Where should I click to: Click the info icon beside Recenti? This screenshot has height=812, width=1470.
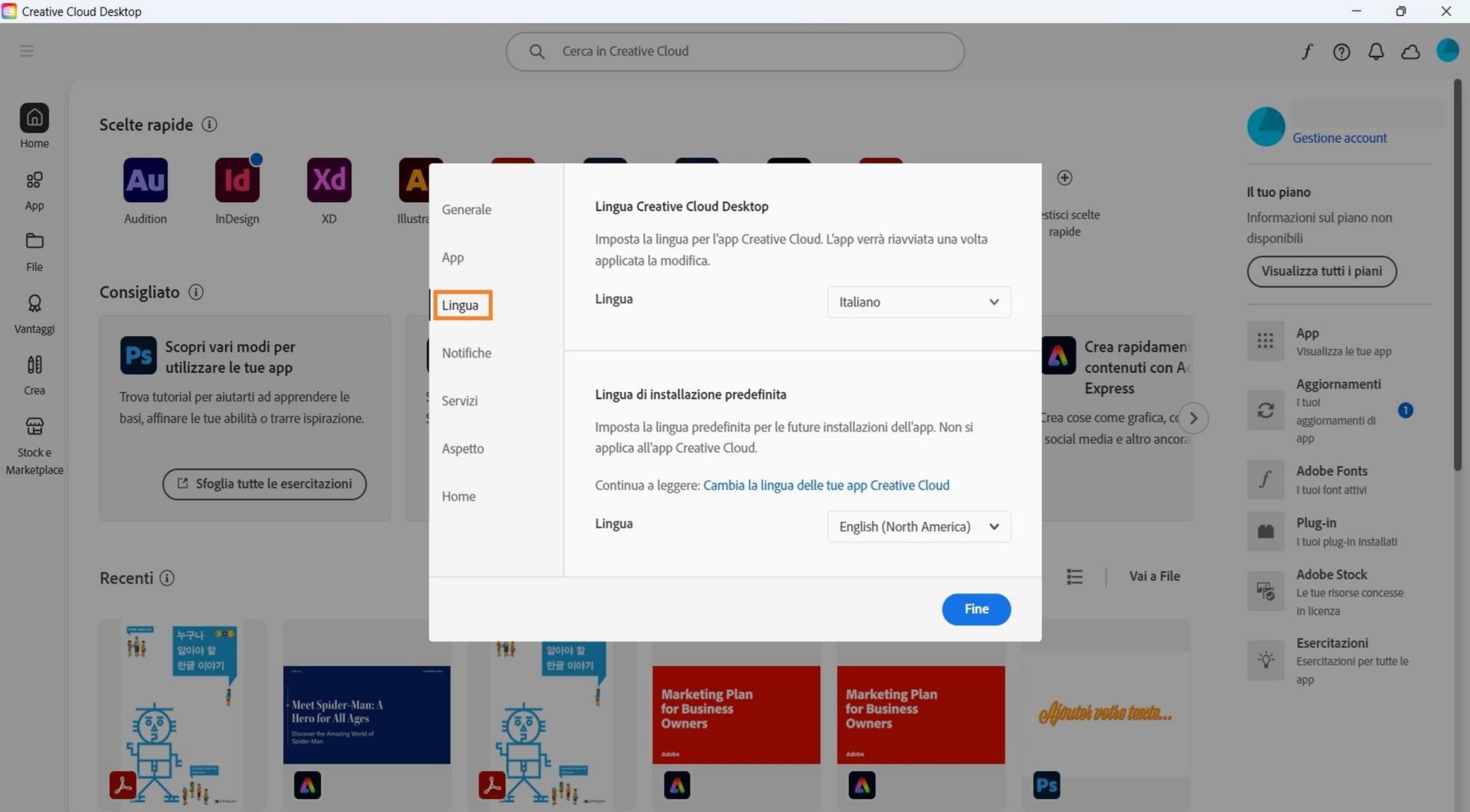coord(167,579)
